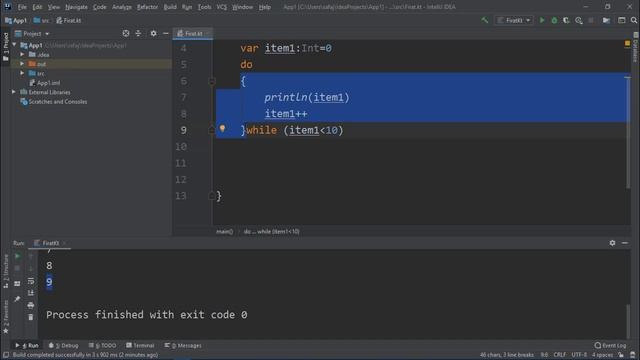Collapse all nodes in the Project panel
640x360 pixels.
[138, 33]
